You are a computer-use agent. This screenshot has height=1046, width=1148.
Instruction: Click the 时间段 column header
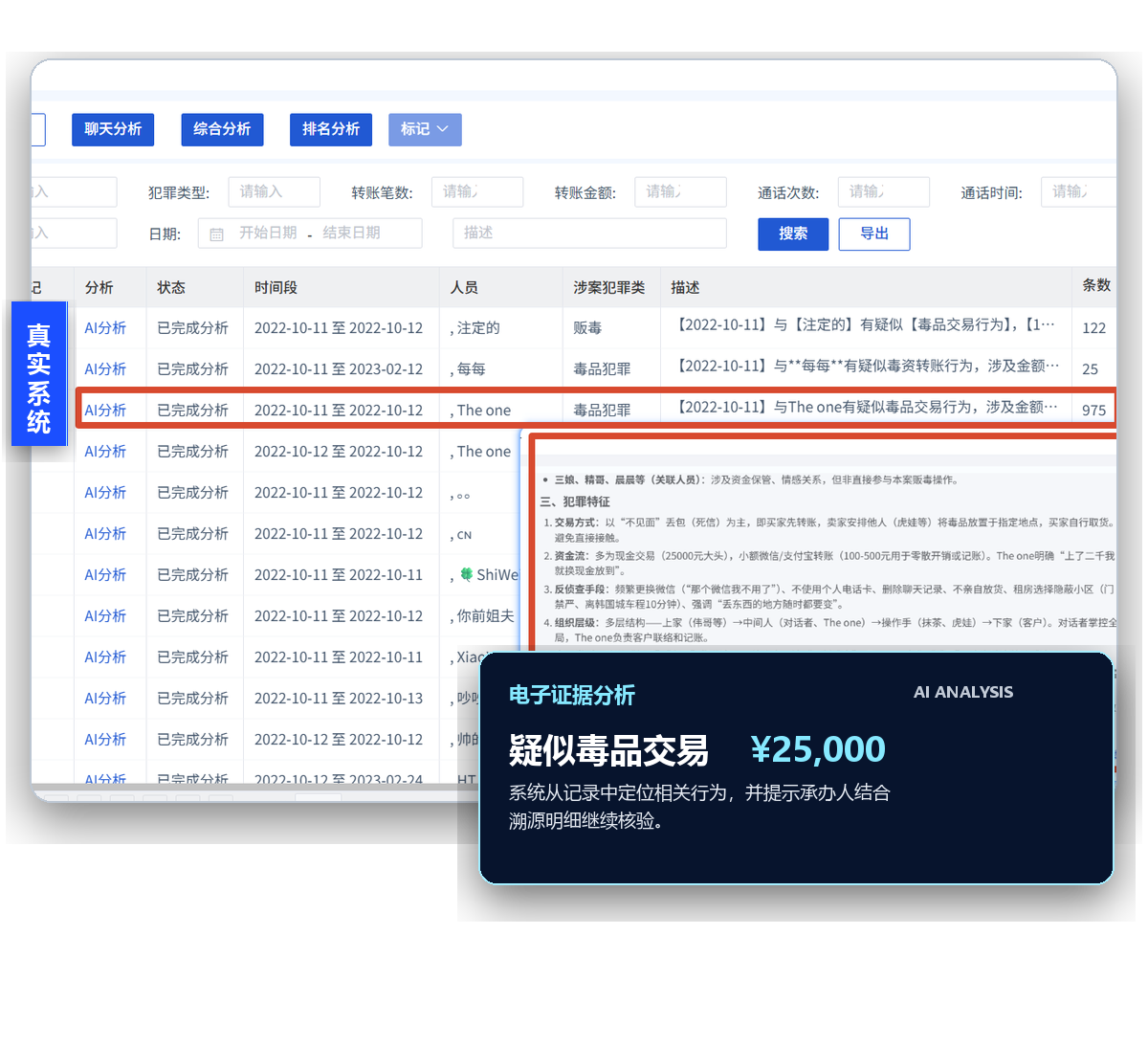276,287
